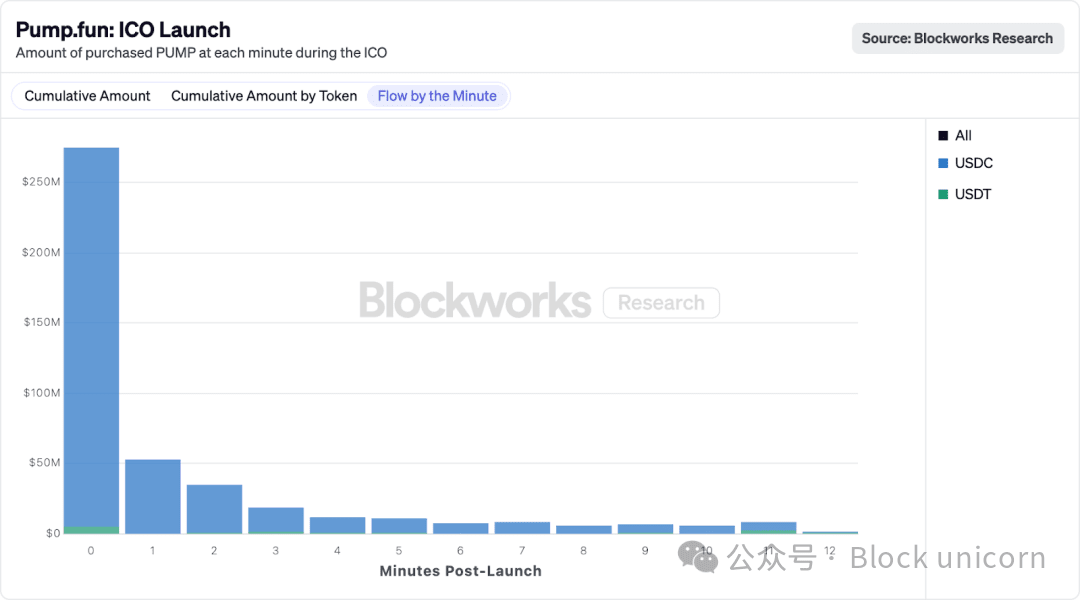The width and height of the screenshot is (1080, 600).
Task: Toggle the All series legend item
Action: (x=963, y=135)
